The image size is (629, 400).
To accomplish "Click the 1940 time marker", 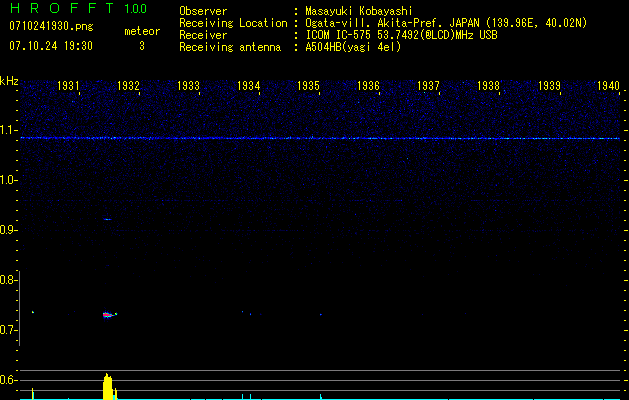I will coord(609,85).
